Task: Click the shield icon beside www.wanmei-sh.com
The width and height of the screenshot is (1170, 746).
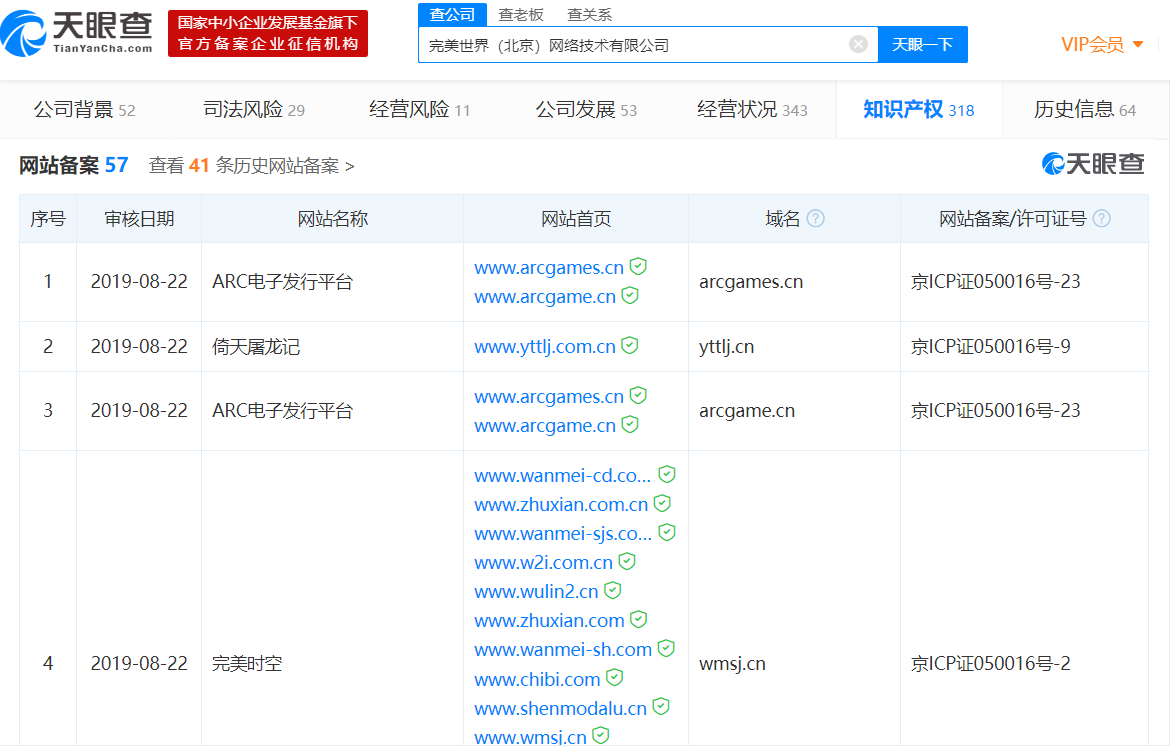Action: (666, 649)
